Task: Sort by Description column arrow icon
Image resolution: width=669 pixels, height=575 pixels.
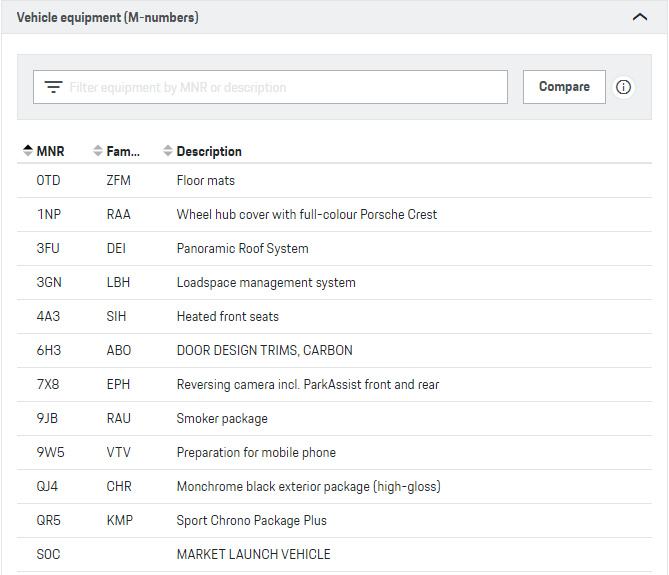Action: 167,151
